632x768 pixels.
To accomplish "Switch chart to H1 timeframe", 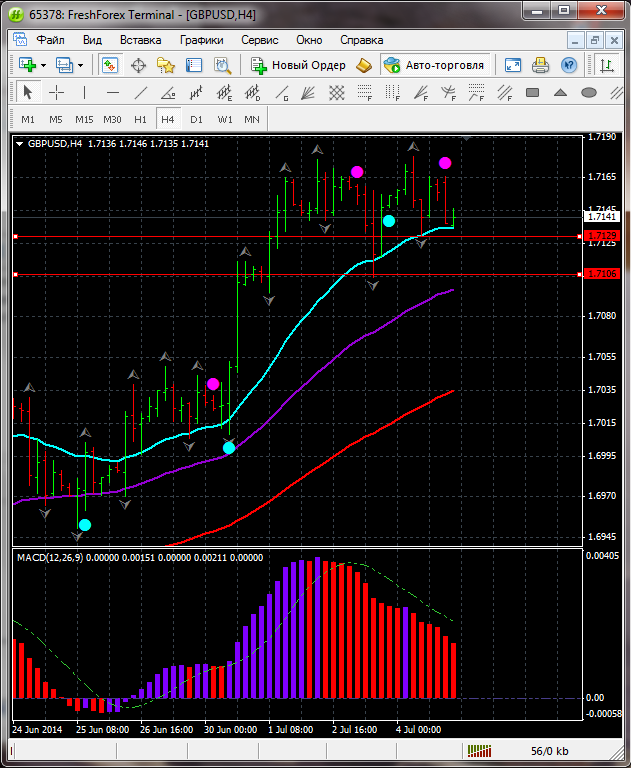I will 140,119.
